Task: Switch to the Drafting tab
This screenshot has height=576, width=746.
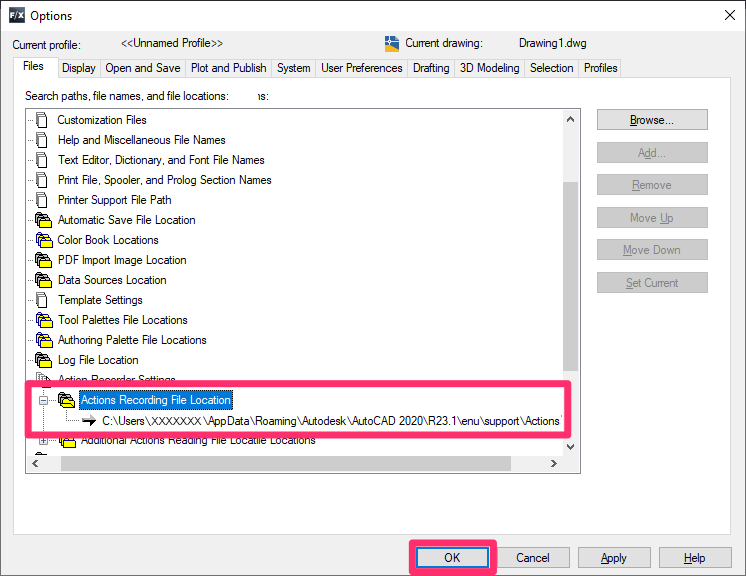Action: pos(431,68)
